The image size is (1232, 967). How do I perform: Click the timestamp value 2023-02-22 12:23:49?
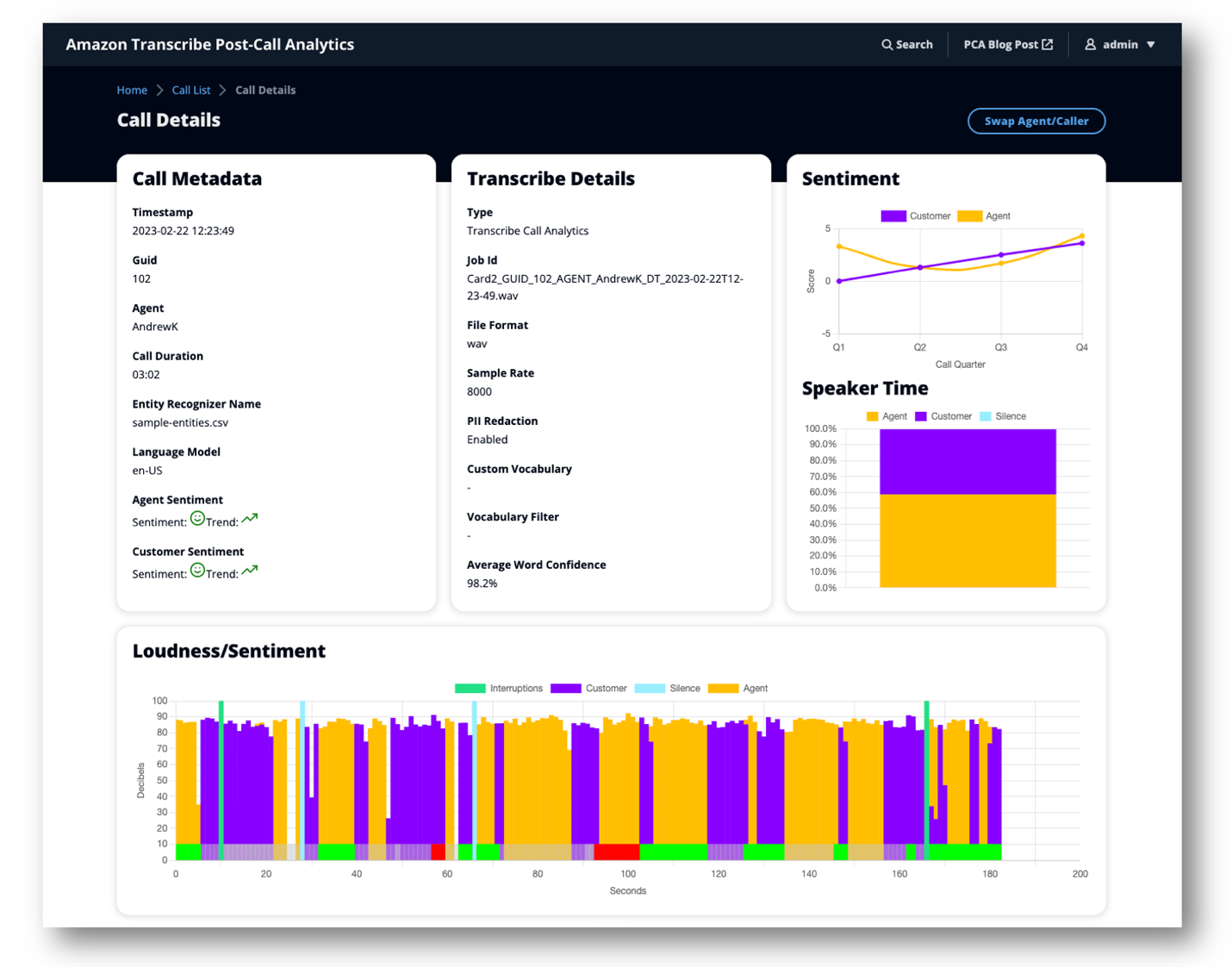click(183, 231)
